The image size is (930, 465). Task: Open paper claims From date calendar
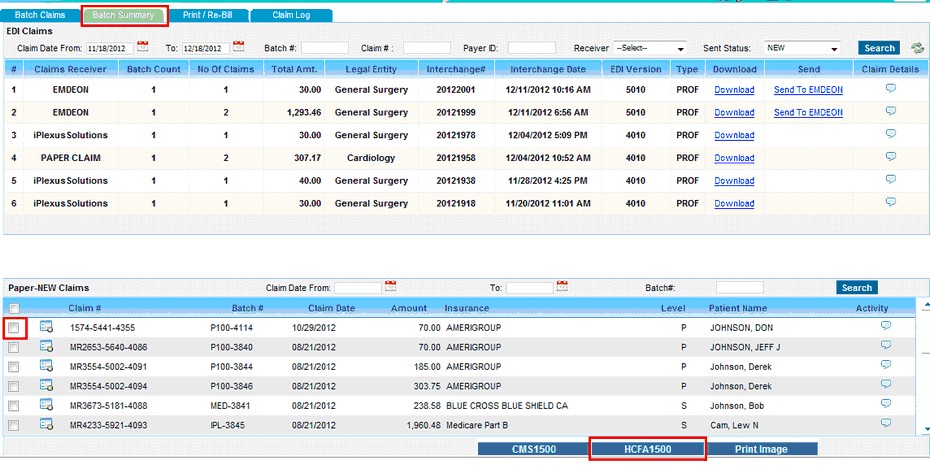click(x=391, y=286)
